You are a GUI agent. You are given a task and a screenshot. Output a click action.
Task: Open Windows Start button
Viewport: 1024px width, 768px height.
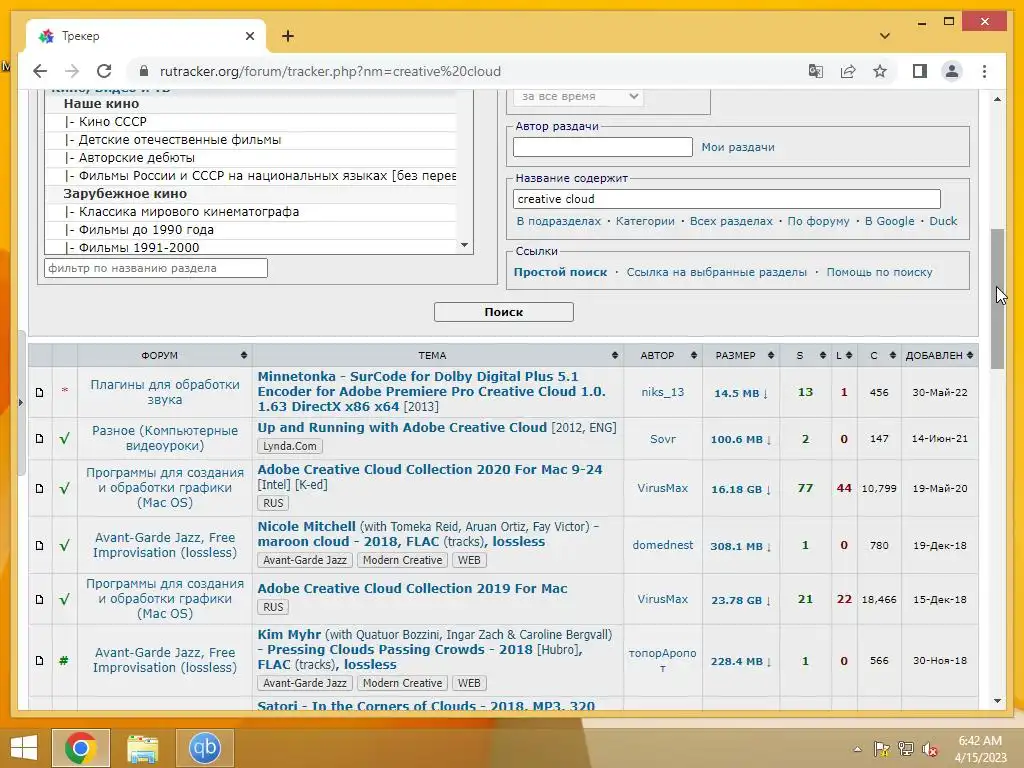click(x=24, y=748)
